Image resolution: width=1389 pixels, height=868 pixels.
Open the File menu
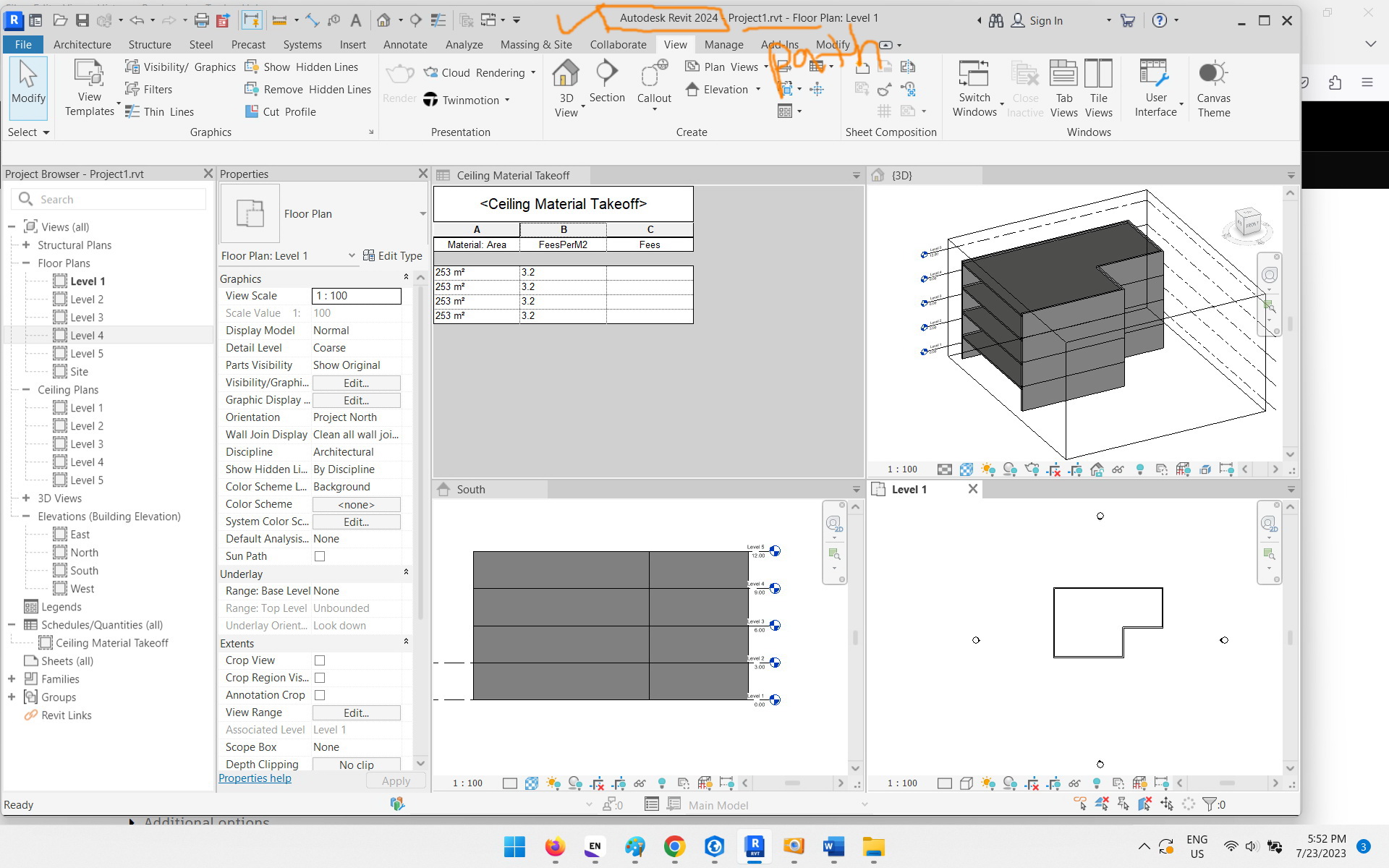click(x=22, y=44)
